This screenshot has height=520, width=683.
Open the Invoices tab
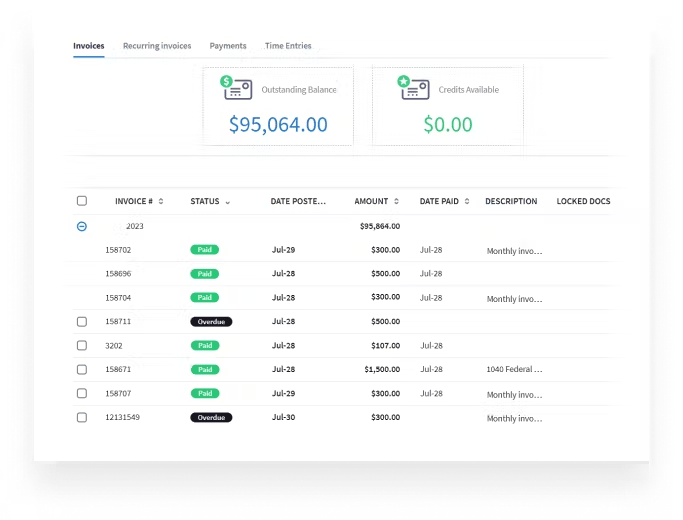[88, 46]
